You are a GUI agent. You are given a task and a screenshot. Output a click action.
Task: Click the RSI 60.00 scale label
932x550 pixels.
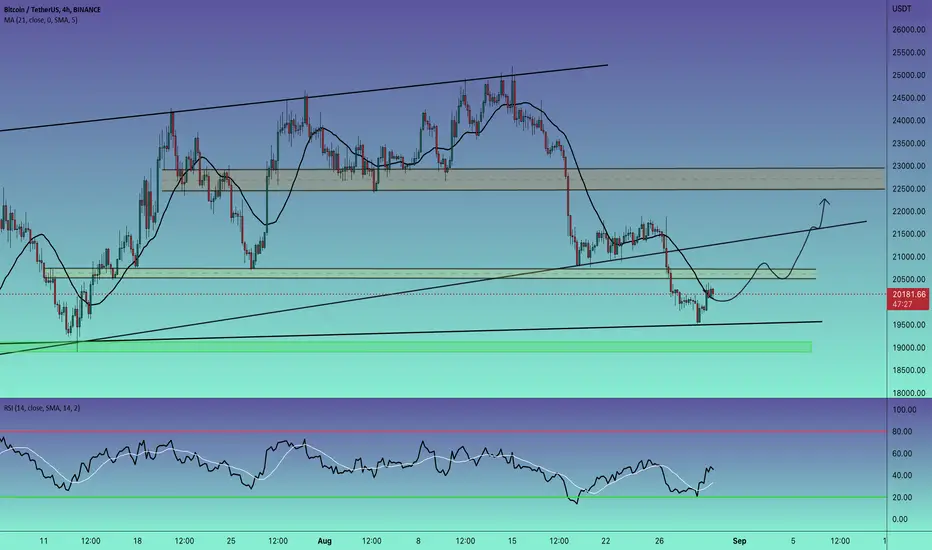click(x=902, y=454)
